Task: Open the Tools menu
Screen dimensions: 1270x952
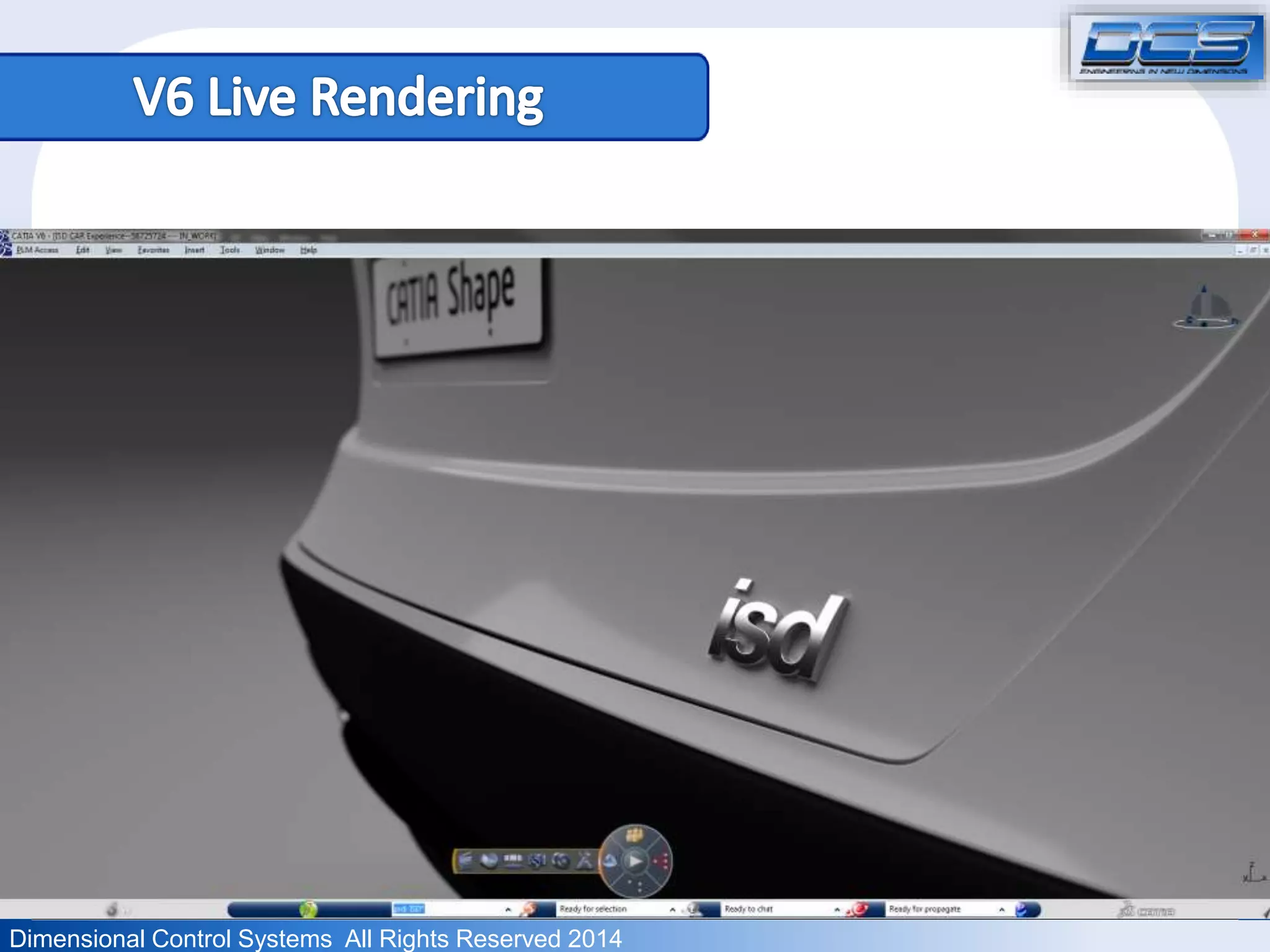Action: click(x=229, y=250)
